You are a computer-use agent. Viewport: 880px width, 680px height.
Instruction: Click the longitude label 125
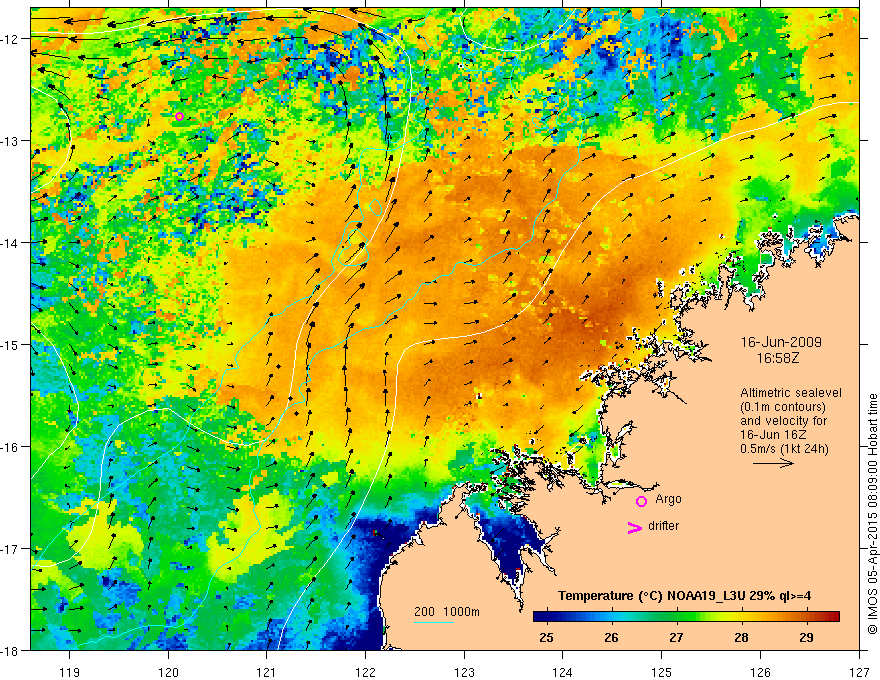pyautogui.click(x=662, y=672)
